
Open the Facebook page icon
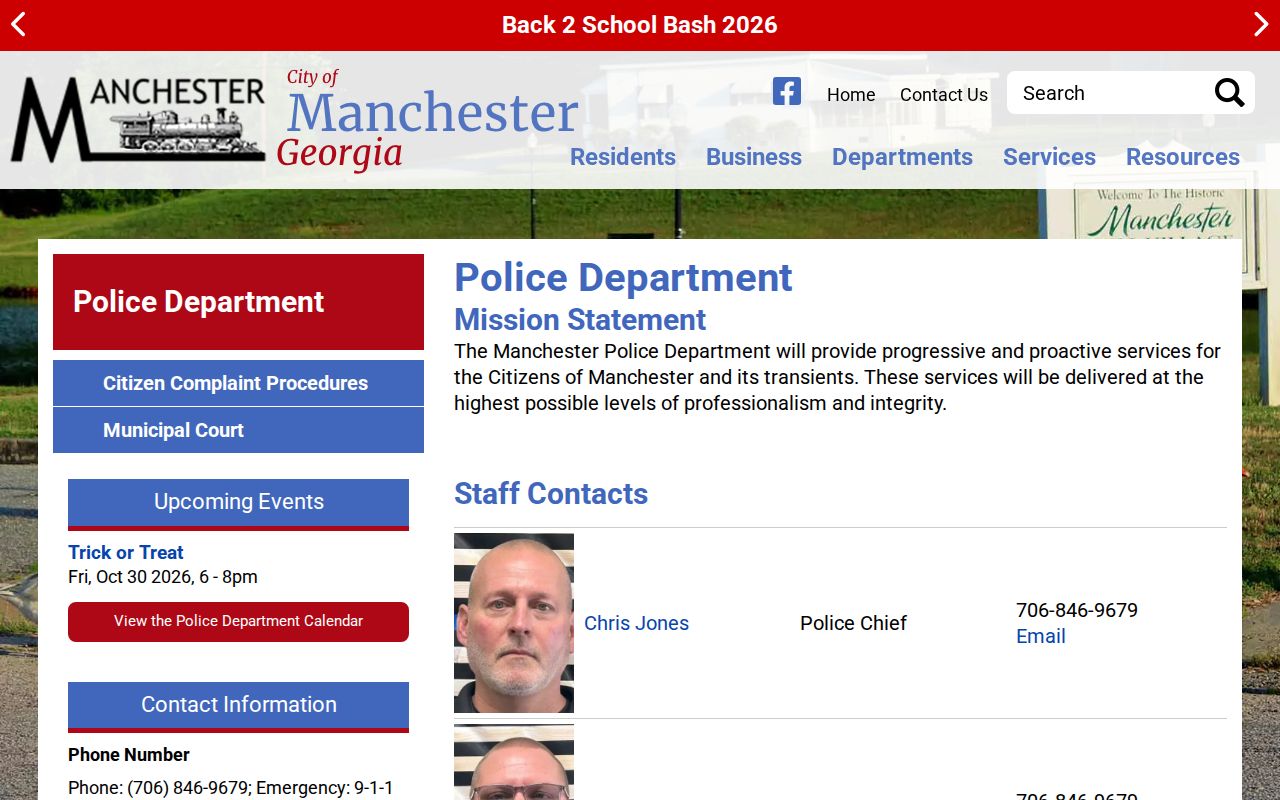click(x=787, y=92)
